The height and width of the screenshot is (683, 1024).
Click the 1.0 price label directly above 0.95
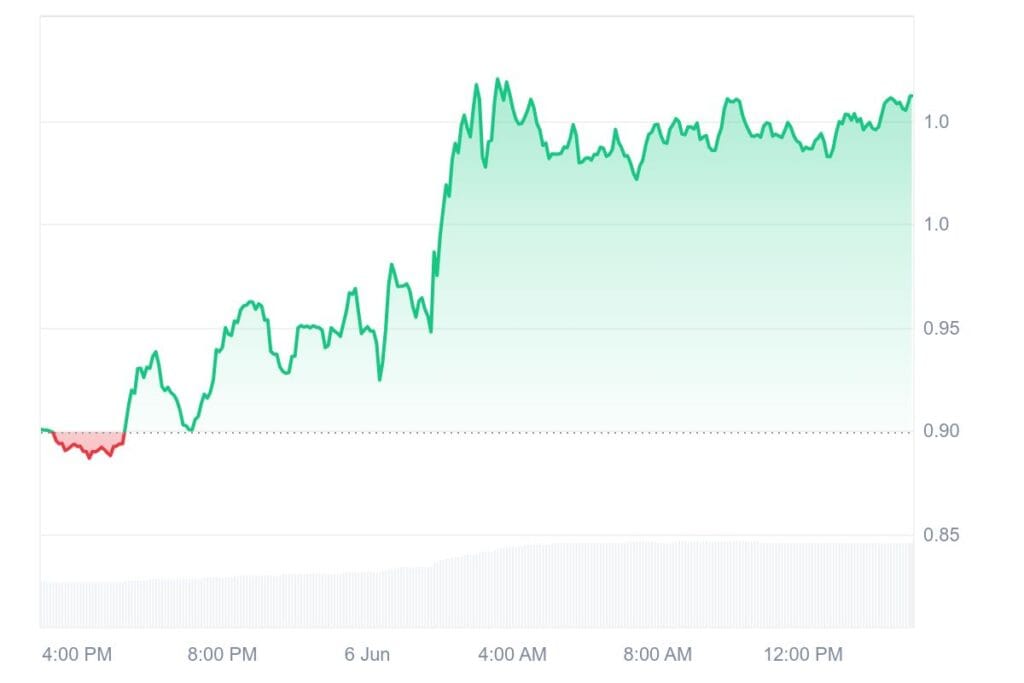click(x=936, y=224)
